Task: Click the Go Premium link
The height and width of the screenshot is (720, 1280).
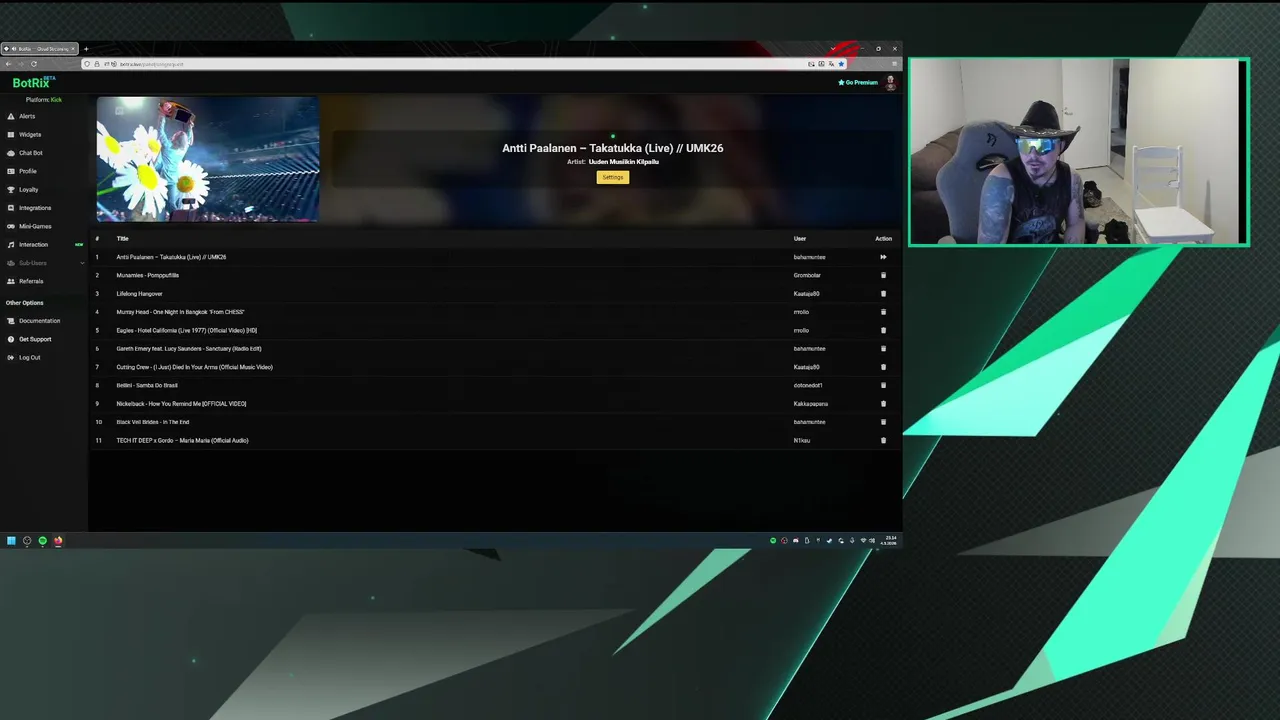Action: [858, 83]
